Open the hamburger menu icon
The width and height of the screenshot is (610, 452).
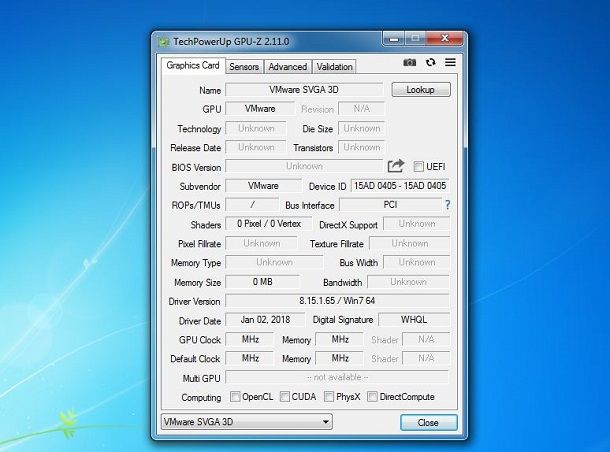coord(450,62)
